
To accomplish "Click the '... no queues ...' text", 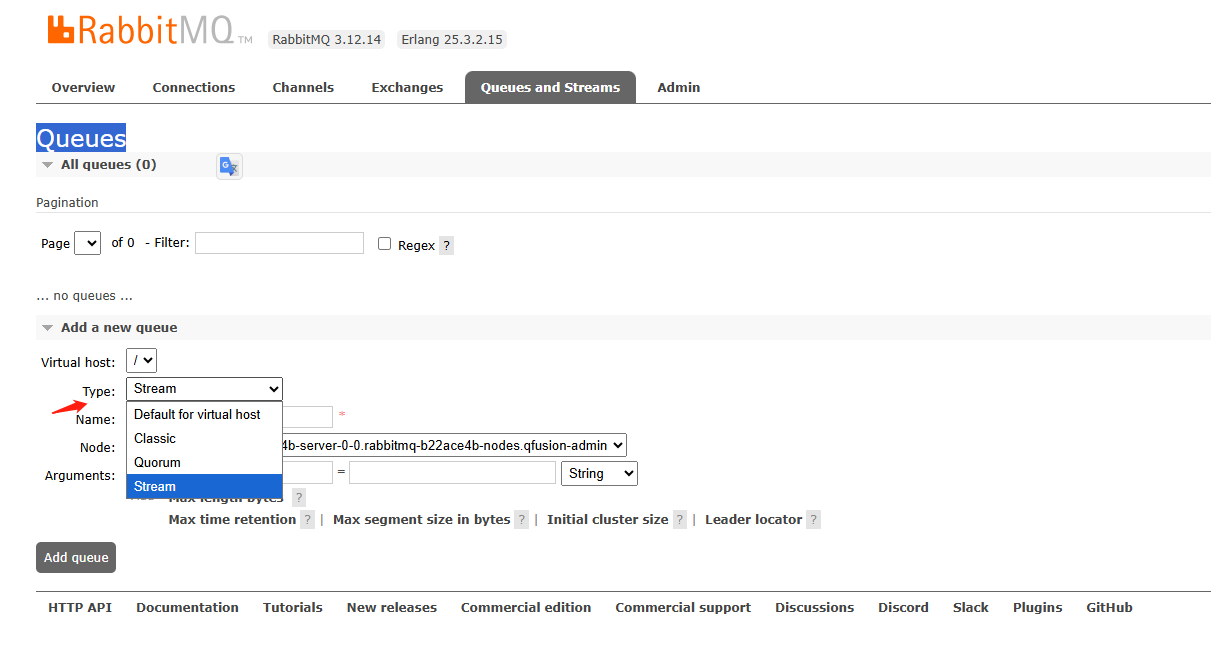I will coord(84,296).
